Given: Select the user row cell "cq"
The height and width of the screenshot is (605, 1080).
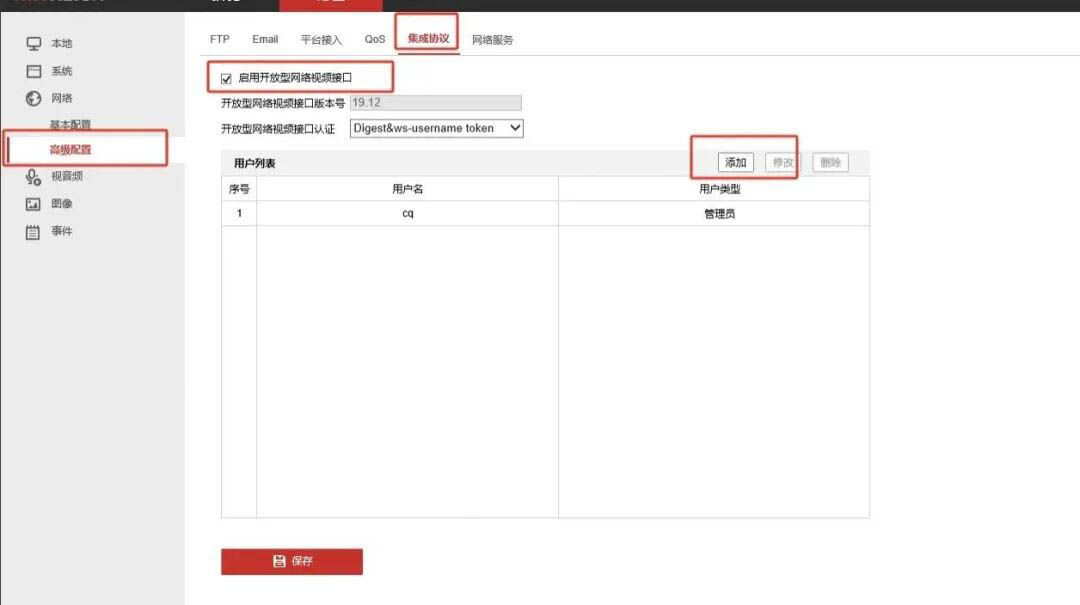Looking at the screenshot, I should pos(407,214).
